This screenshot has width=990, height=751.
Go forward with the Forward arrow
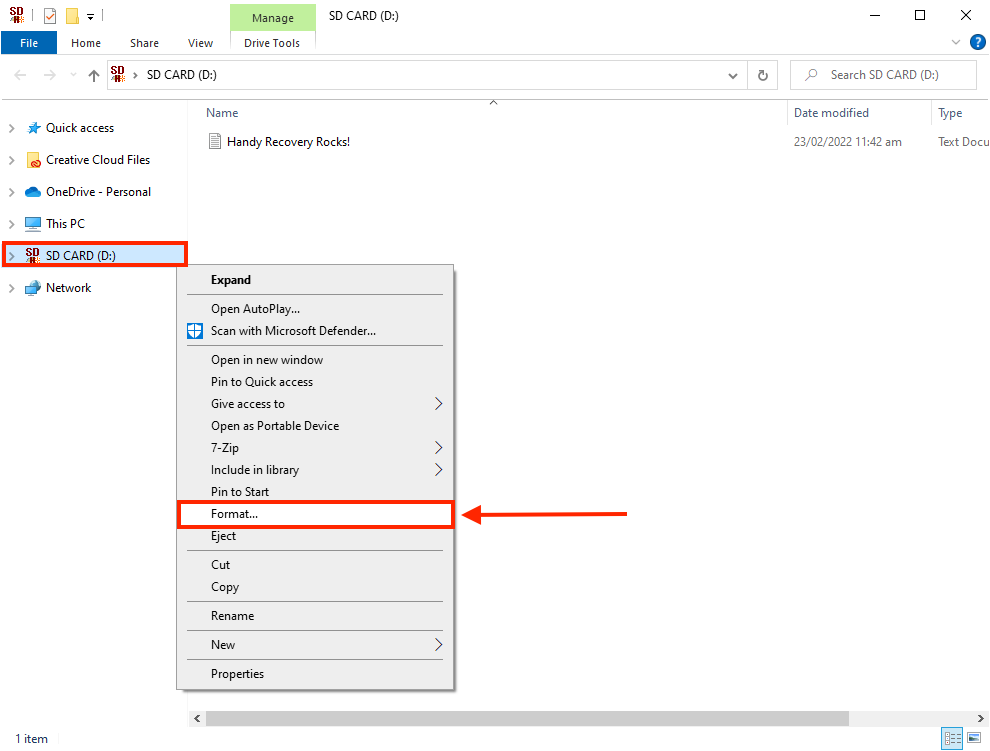[49, 75]
